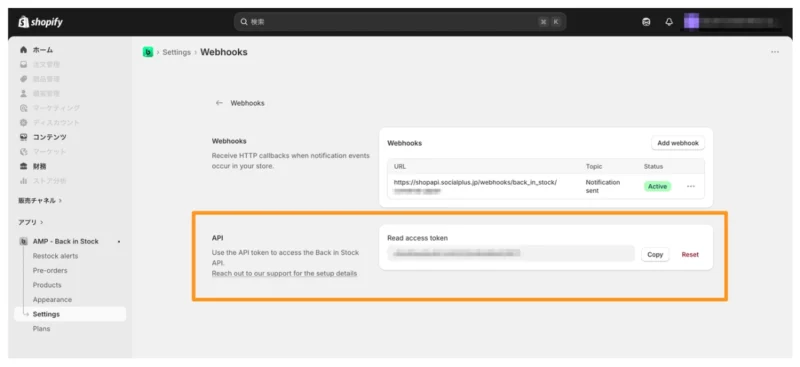Open the store account menu
The width and height of the screenshot is (800, 367).
(x=733, y=22)
